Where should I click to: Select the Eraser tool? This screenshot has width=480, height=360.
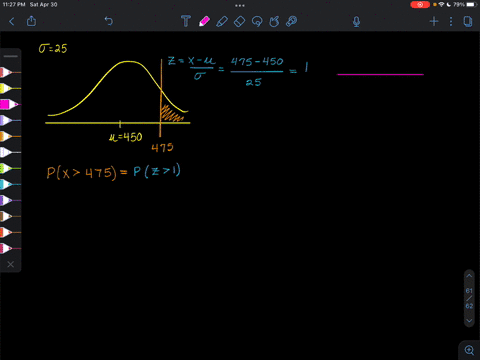(239, 21)
